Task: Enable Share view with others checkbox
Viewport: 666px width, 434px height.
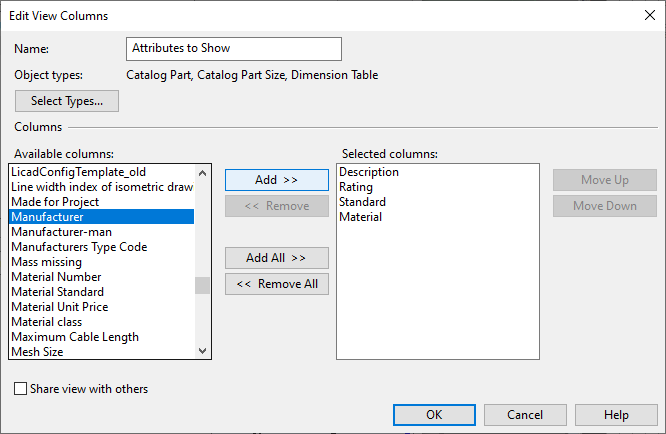Action: coord(21,389)
